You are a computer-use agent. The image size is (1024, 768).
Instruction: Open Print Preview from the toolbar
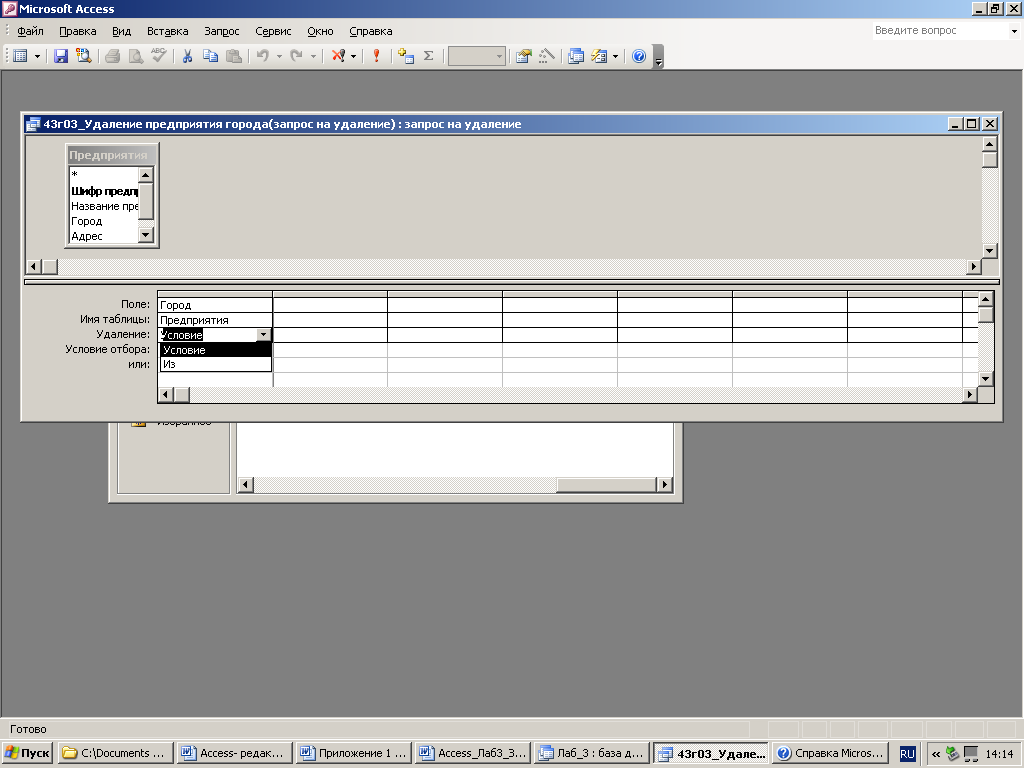(136, 56)
